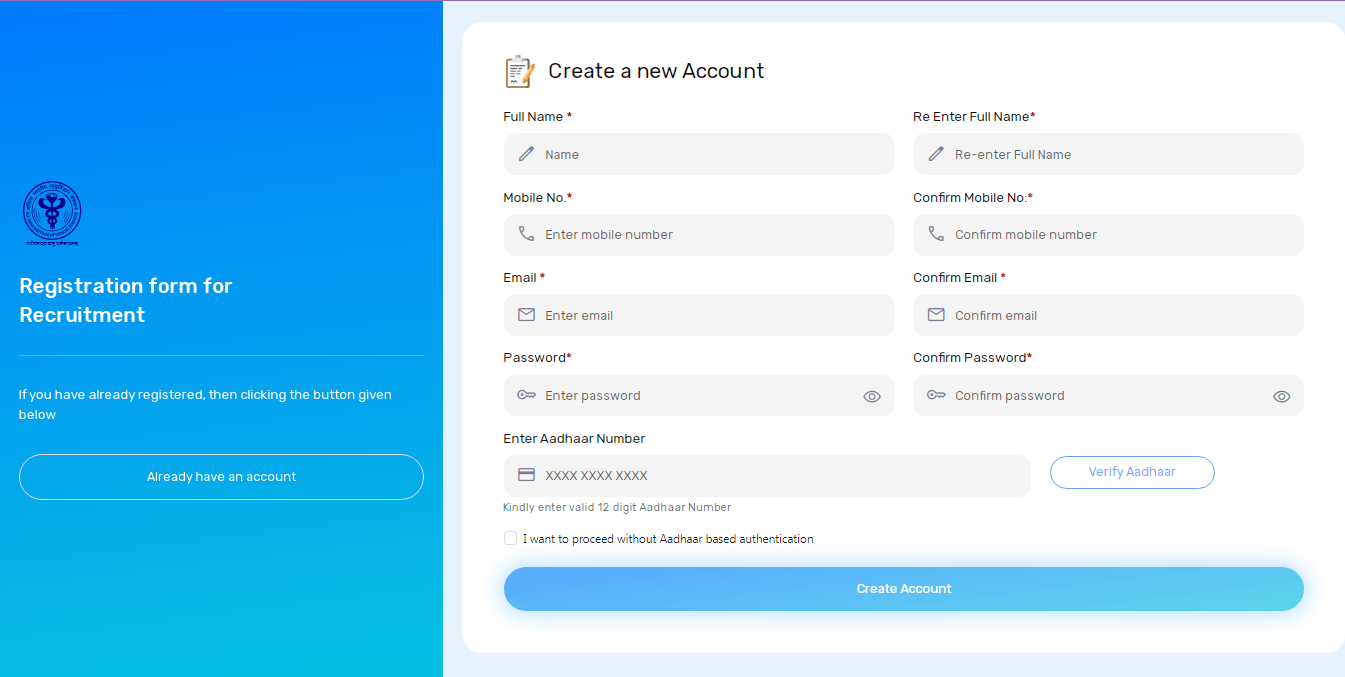The height and width of the screenshot is (677, 1345).
Task: Click the envelope icon in Confirm Email field
Action: click(x=936, y=315)
